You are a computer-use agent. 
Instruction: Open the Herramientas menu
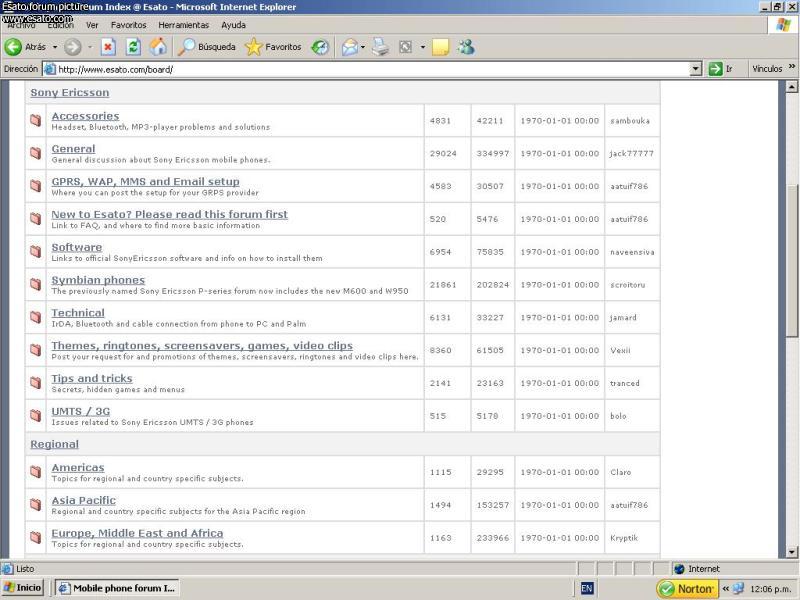point(184,25)
